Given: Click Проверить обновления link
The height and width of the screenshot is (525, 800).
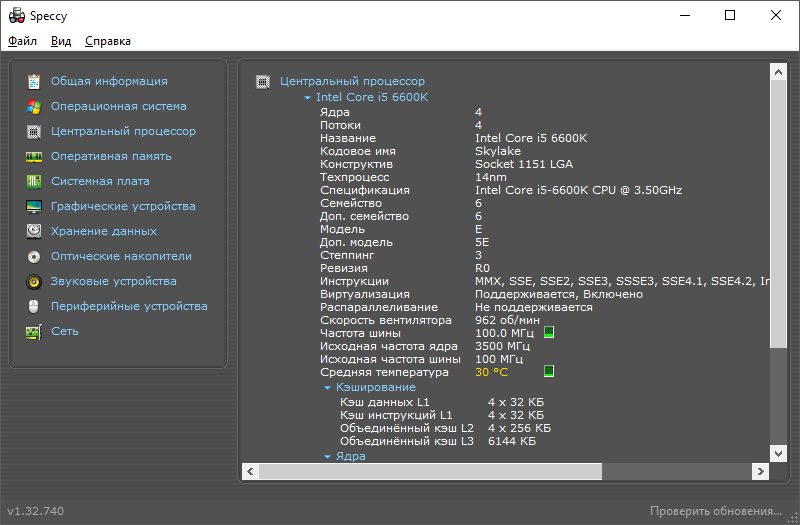Looking at the screenshot, I should [x=715, y=511].
